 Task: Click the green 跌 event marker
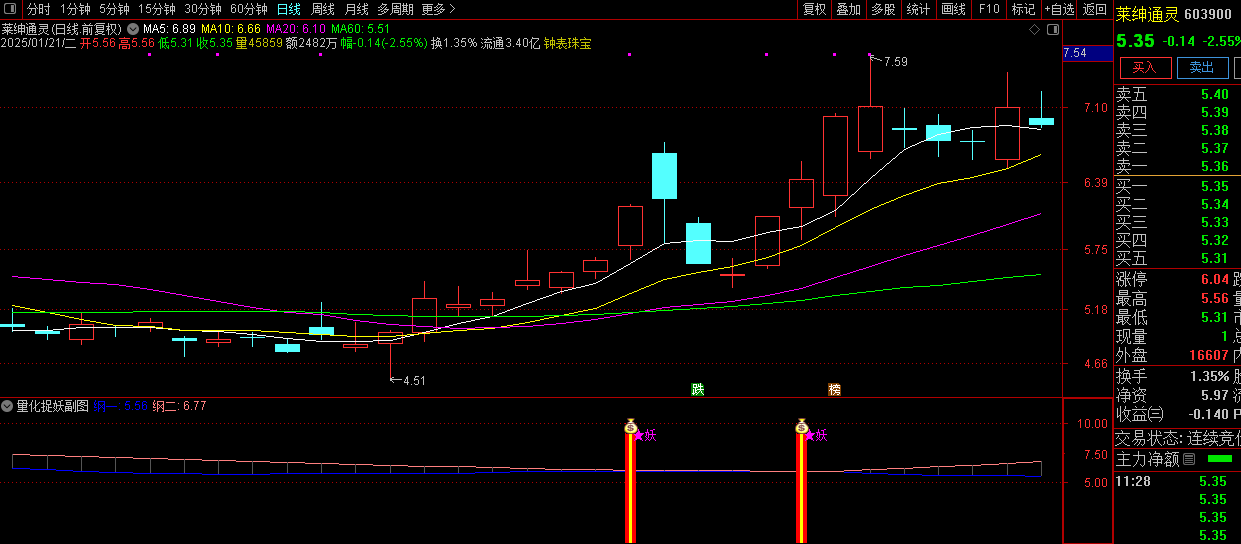tap(697, 389)
